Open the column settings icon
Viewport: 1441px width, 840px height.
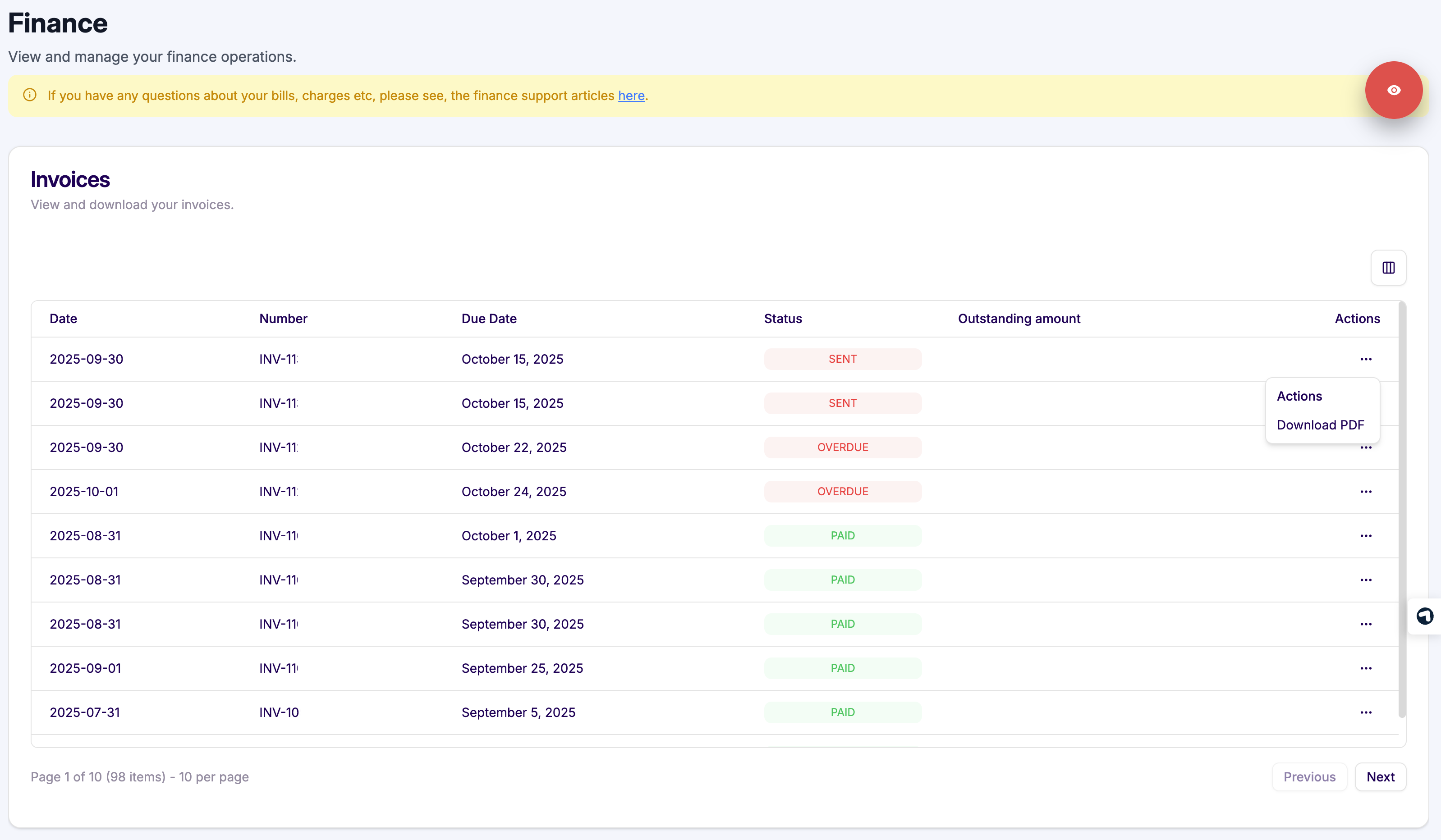point(1388,267)
